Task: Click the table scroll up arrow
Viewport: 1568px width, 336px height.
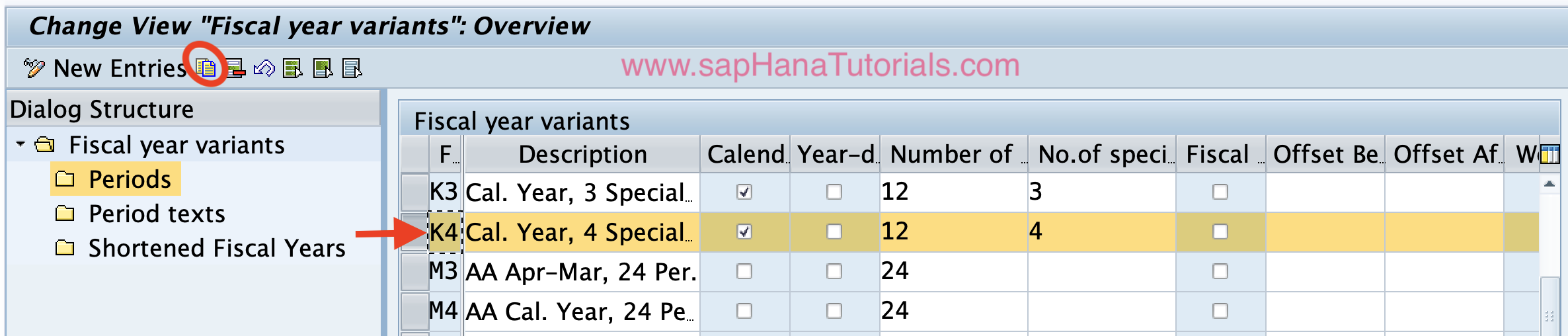Action: [x=1549, y=184]
